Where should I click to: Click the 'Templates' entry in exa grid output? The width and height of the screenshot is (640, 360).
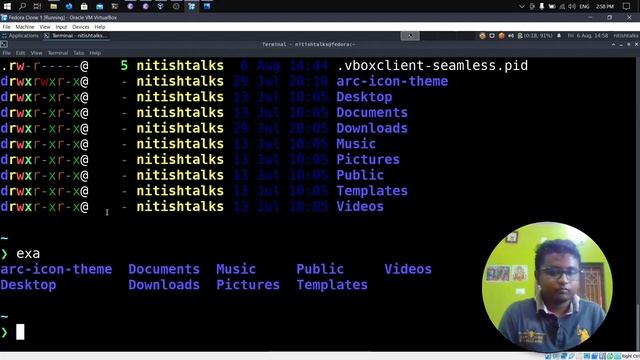332,285
